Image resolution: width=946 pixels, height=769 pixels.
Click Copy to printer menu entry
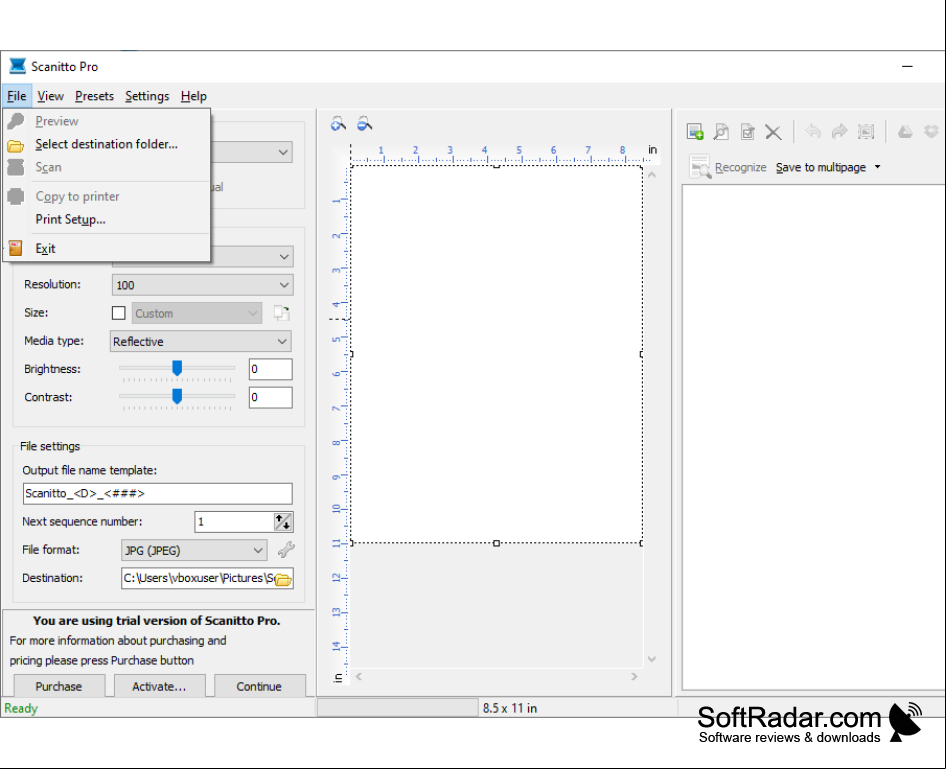[x=107, y=197]
